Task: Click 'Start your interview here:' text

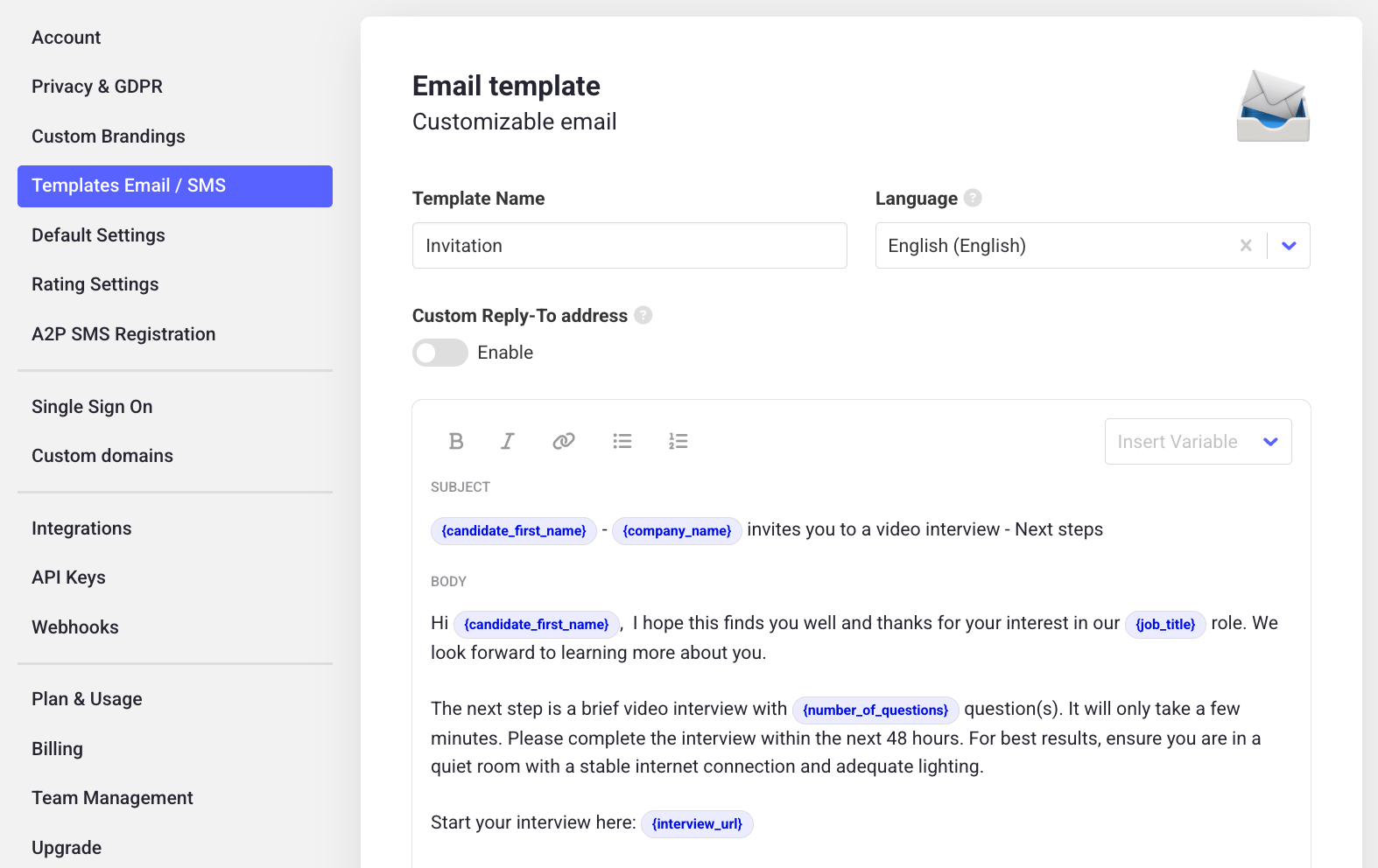Action: pyautogui.click(x=533, y=822)
